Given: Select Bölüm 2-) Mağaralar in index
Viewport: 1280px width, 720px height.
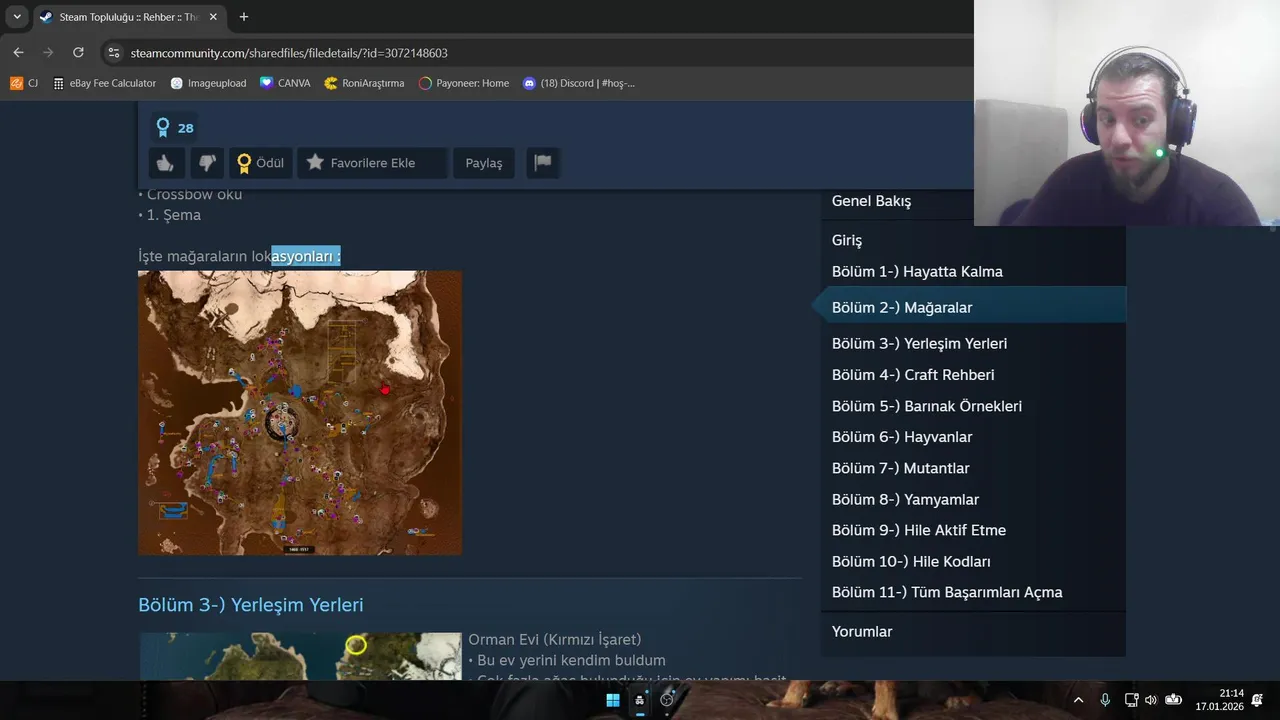Looking at the screenshot, I should [x=973, y=308].
